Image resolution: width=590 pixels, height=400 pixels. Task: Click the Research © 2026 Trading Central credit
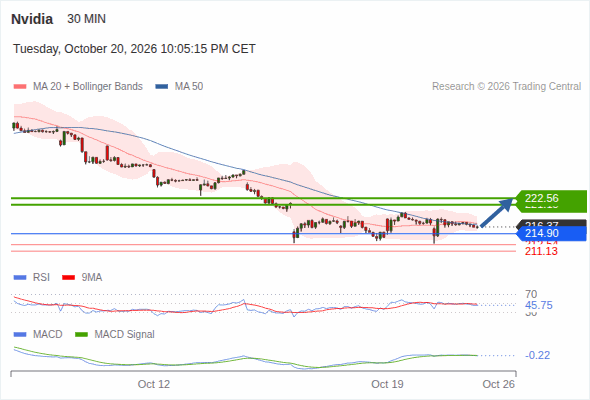point(506,87)
